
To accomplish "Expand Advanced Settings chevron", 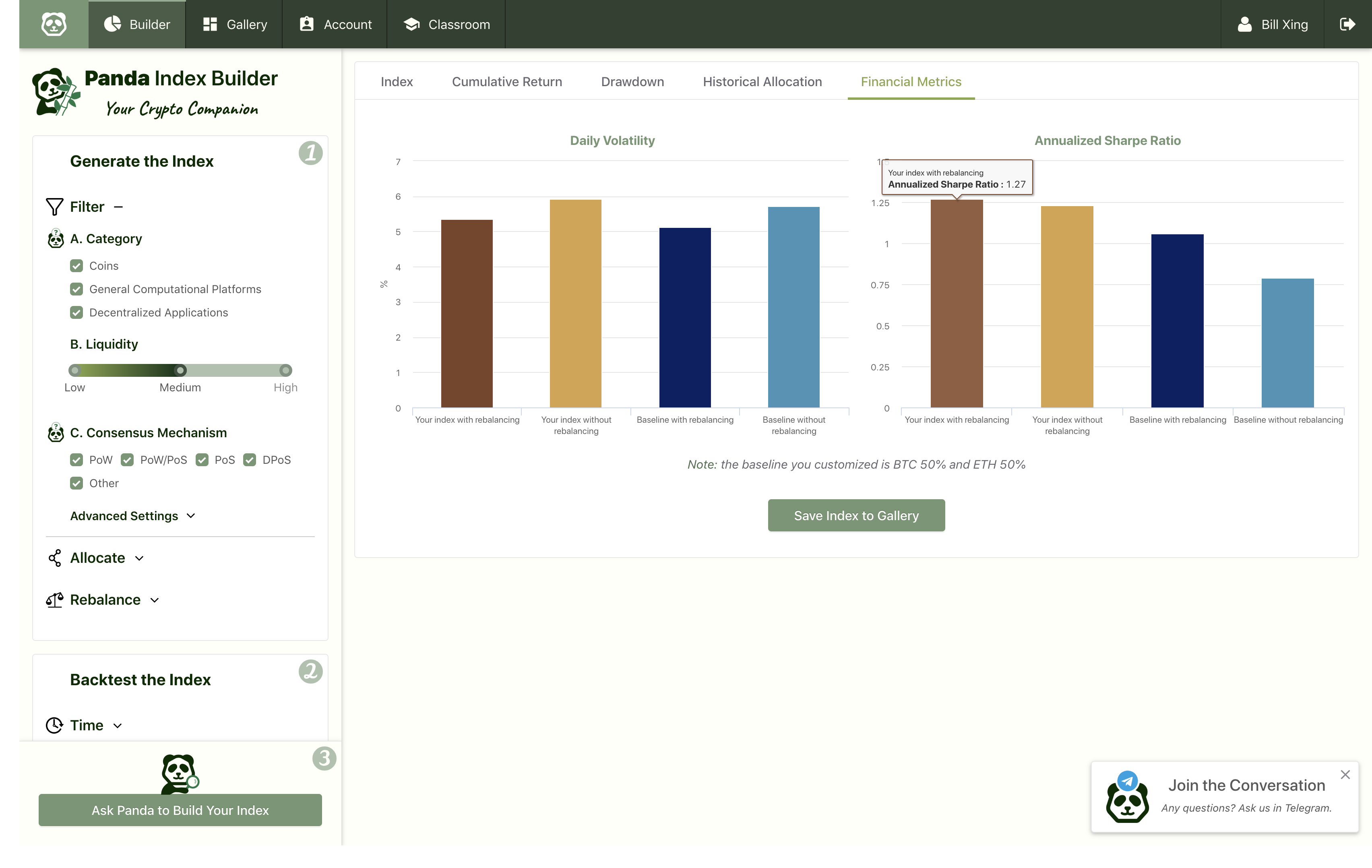I will point(191,516).
